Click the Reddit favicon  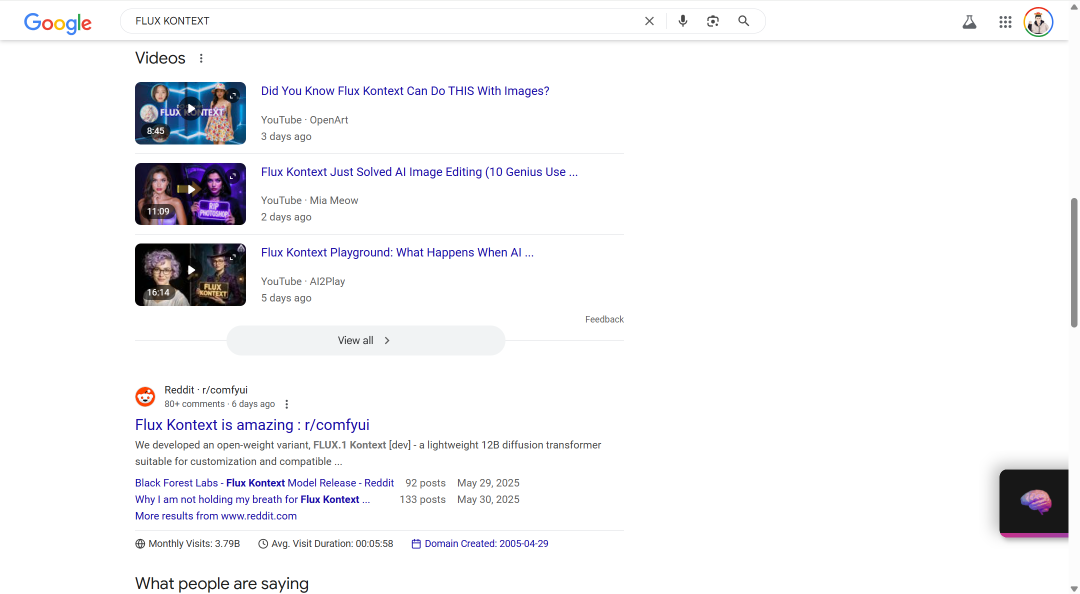(145, 397)
